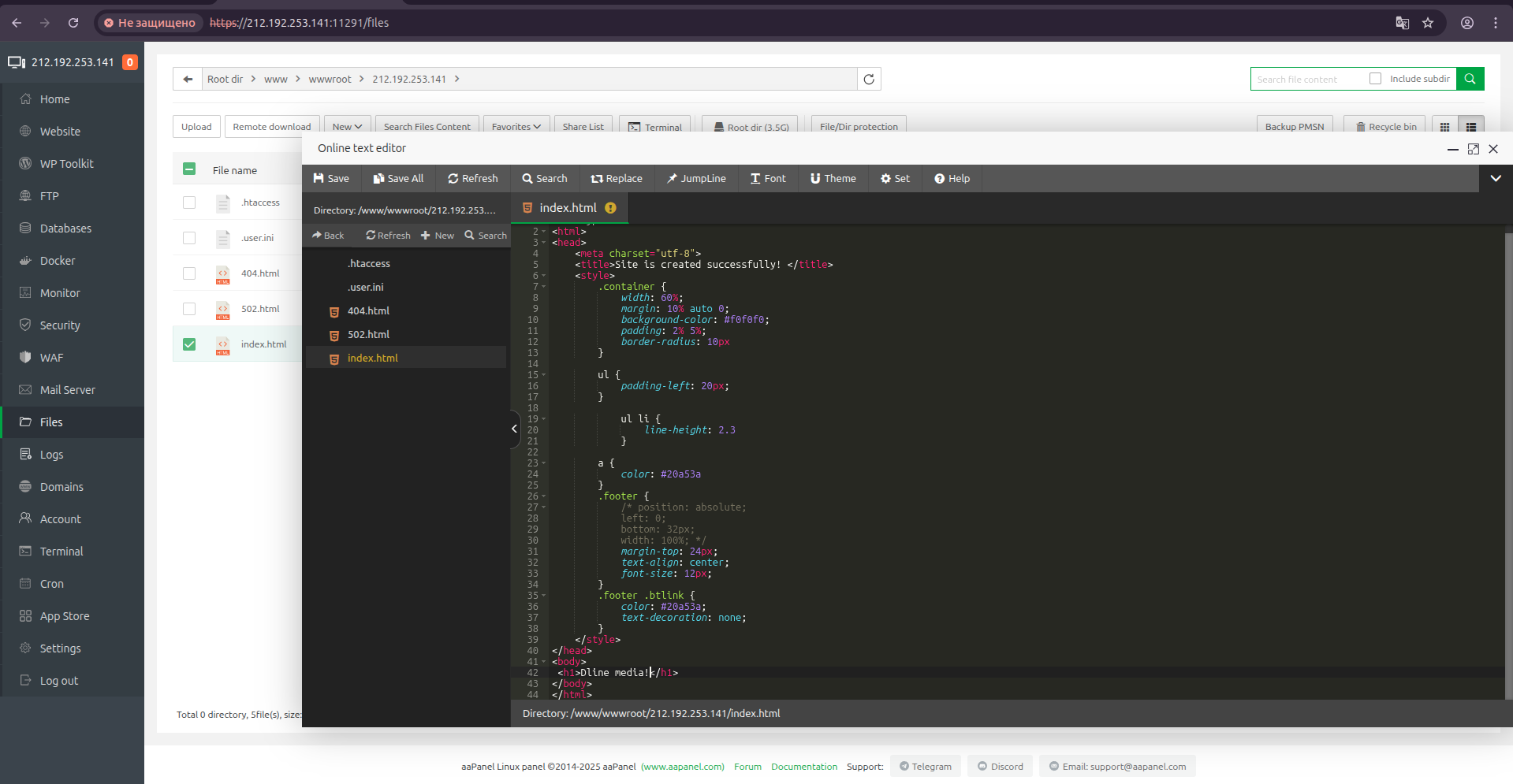Bookmark page with the star icon
The image size is (1513, 784).
(1428, 23)
